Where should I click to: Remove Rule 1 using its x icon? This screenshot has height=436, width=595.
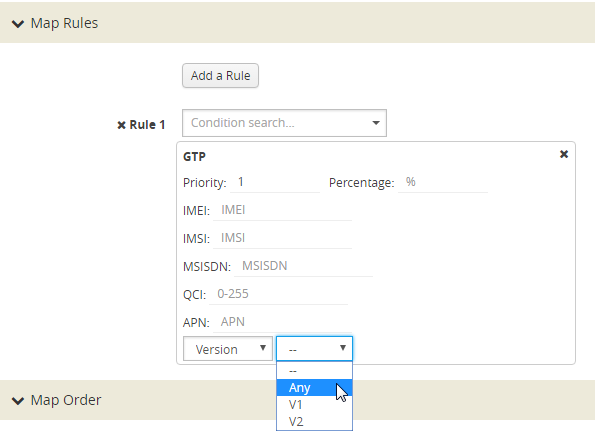coord(121,125)
